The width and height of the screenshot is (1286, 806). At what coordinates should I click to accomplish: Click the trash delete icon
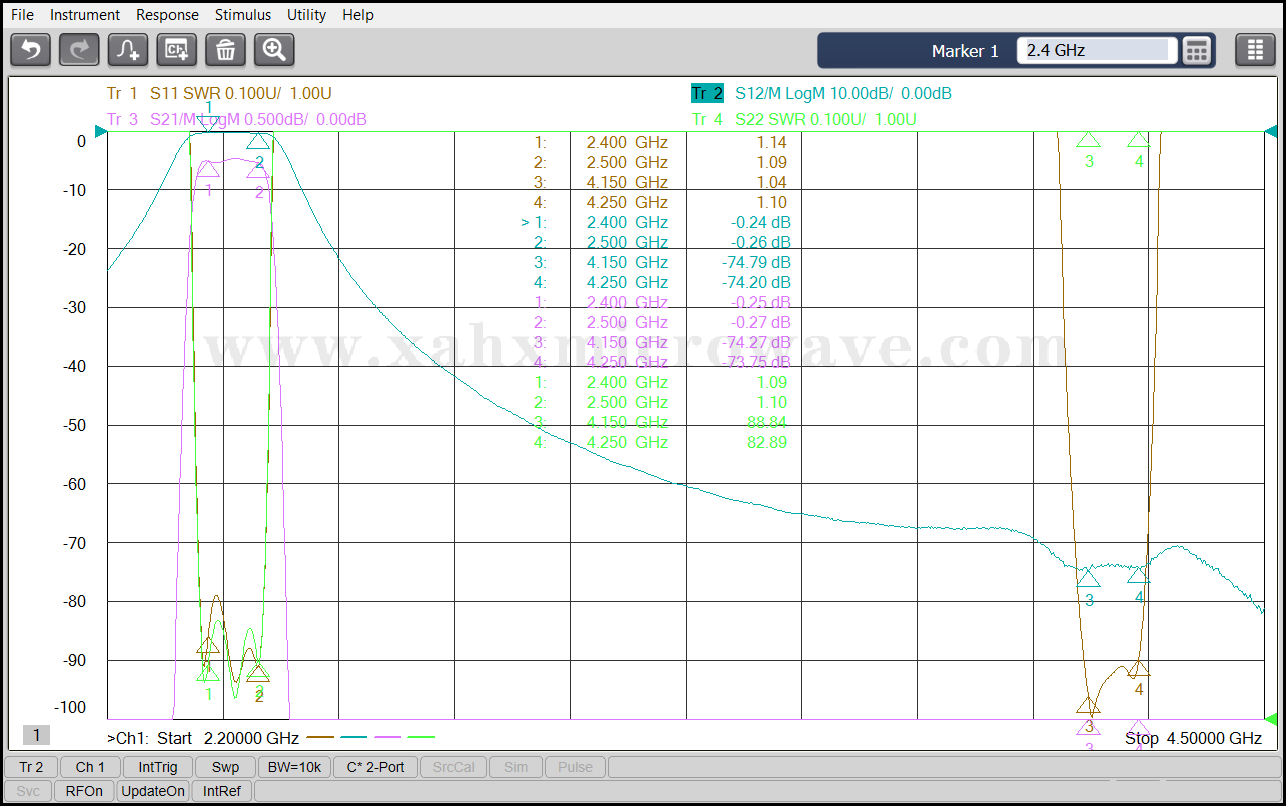pos(225,49)
